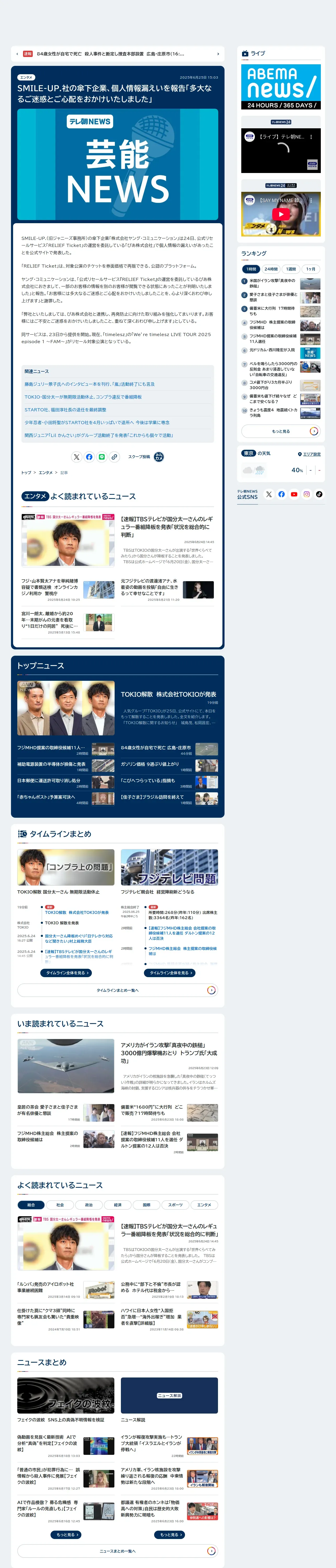336x1568 pixels.
Task: Click the コンプラ上の問題 timeline thumbnail
Action: point(66,867)
